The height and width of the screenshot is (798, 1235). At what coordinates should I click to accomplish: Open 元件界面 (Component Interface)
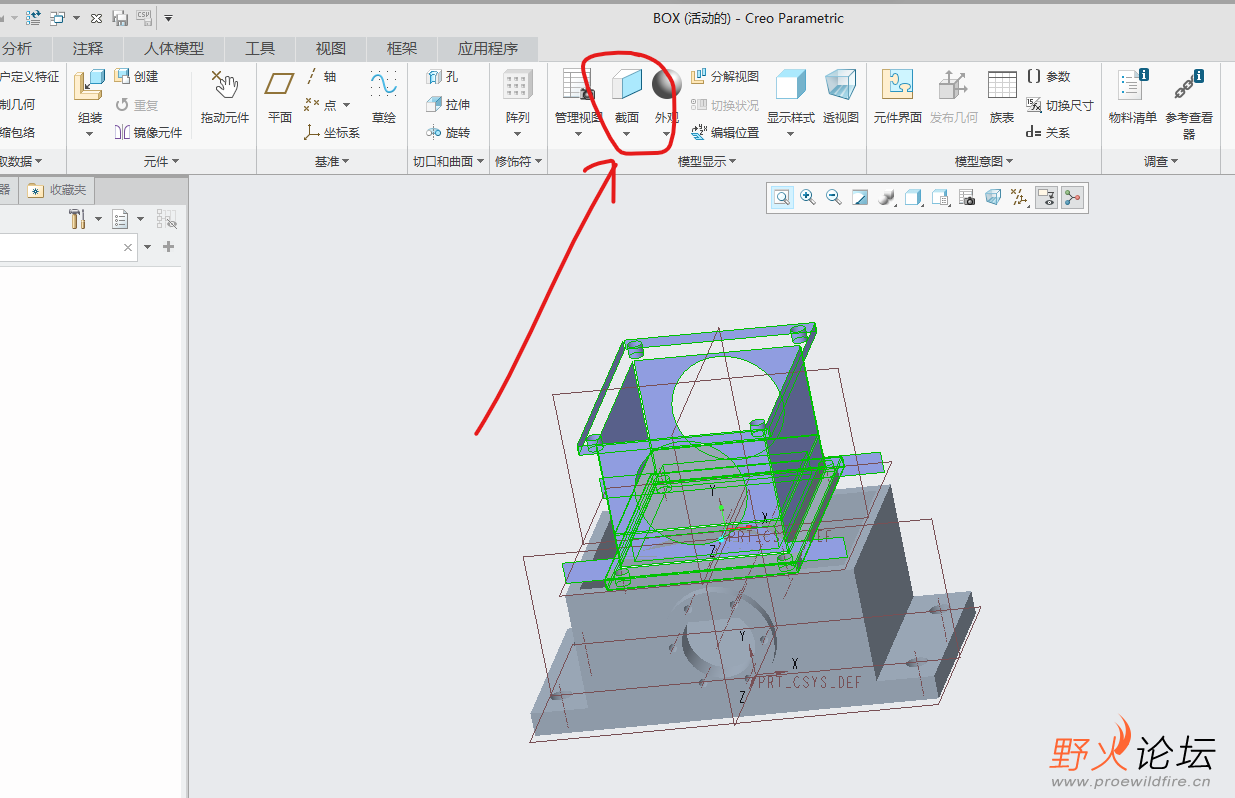897,96
